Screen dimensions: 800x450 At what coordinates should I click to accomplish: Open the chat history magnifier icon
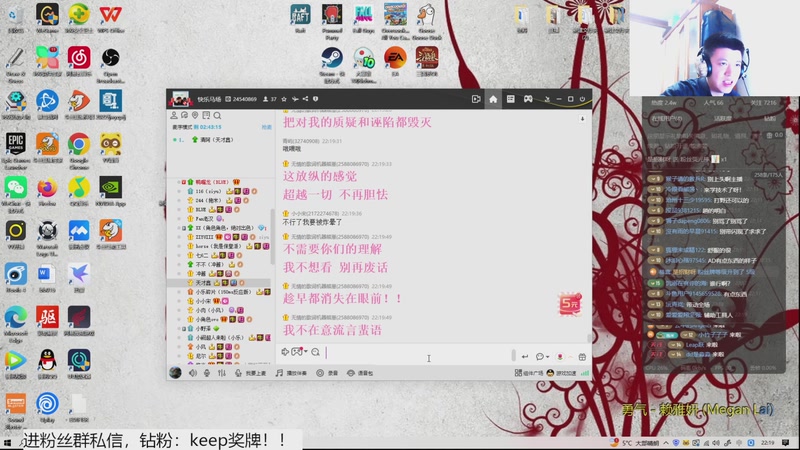(x=315, y=352)
